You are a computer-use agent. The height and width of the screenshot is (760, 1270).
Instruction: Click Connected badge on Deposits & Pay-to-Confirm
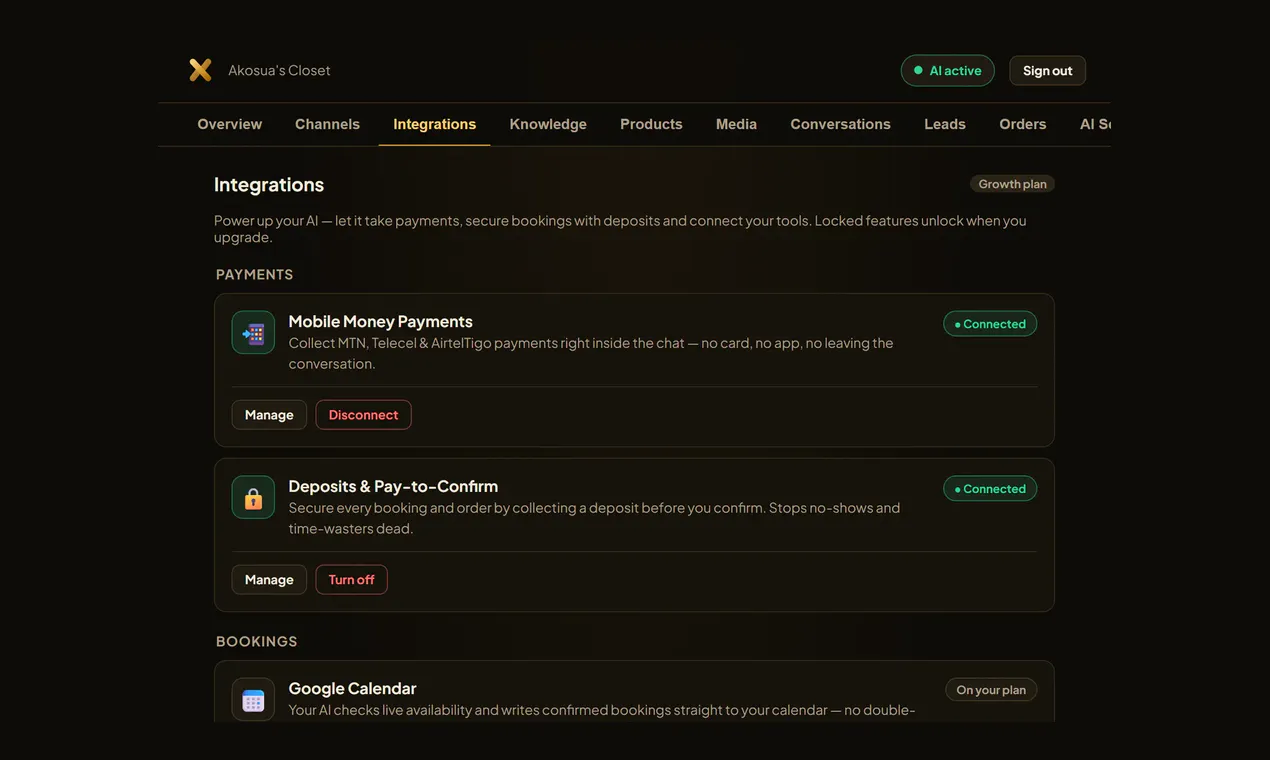[x=990, y=489]
